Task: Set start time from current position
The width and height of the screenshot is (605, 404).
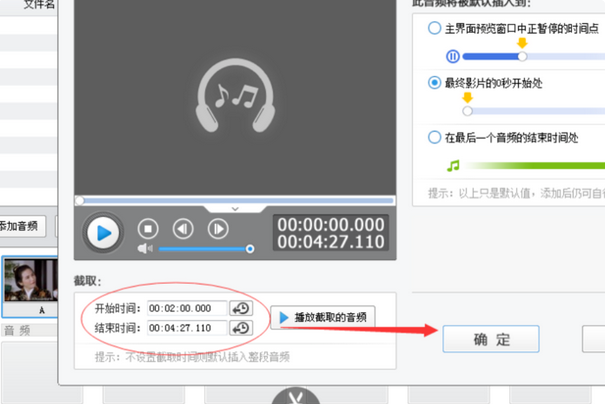Action: (241, 308)
